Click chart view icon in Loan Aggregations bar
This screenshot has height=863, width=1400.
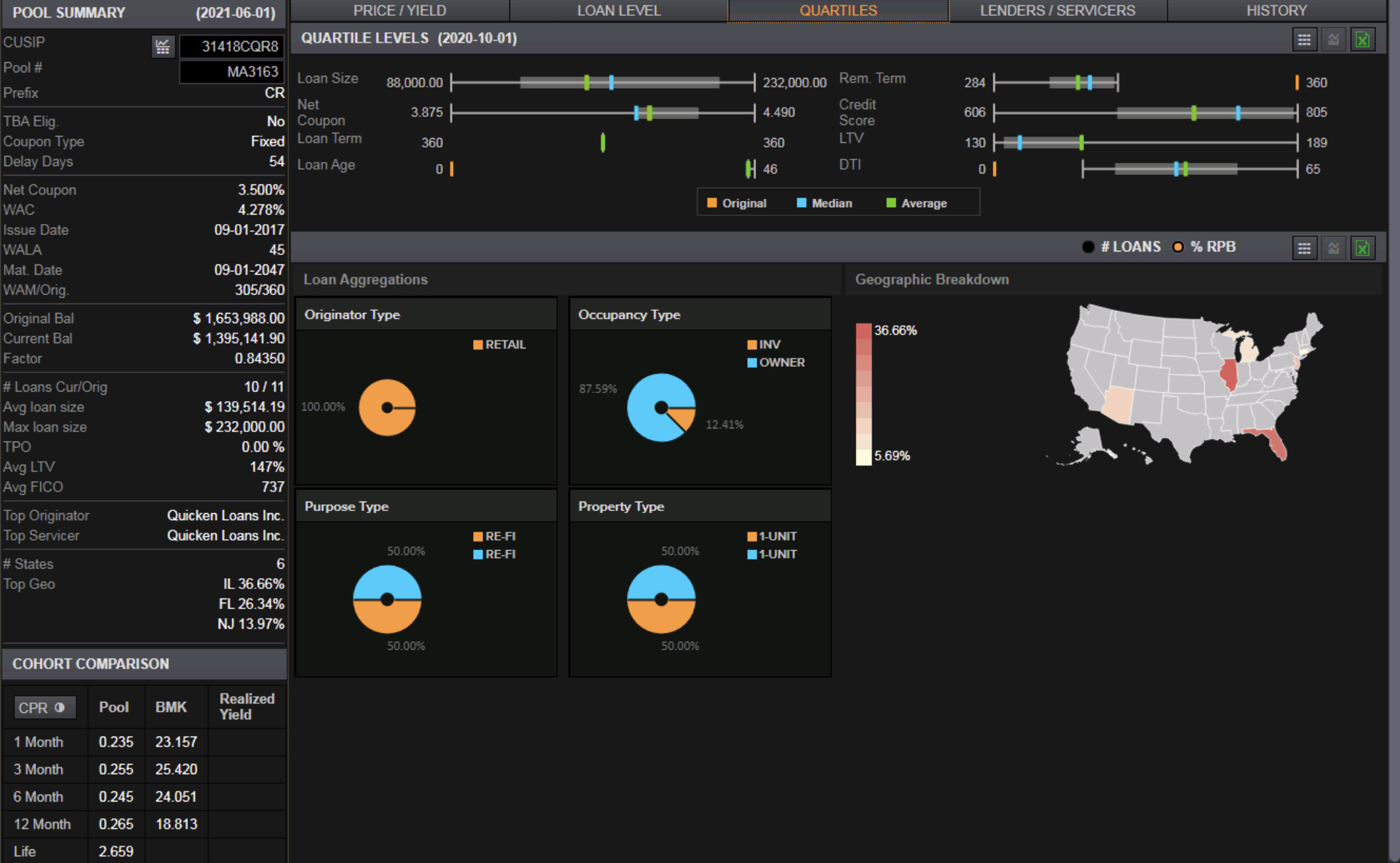(x=1334, y=248)
